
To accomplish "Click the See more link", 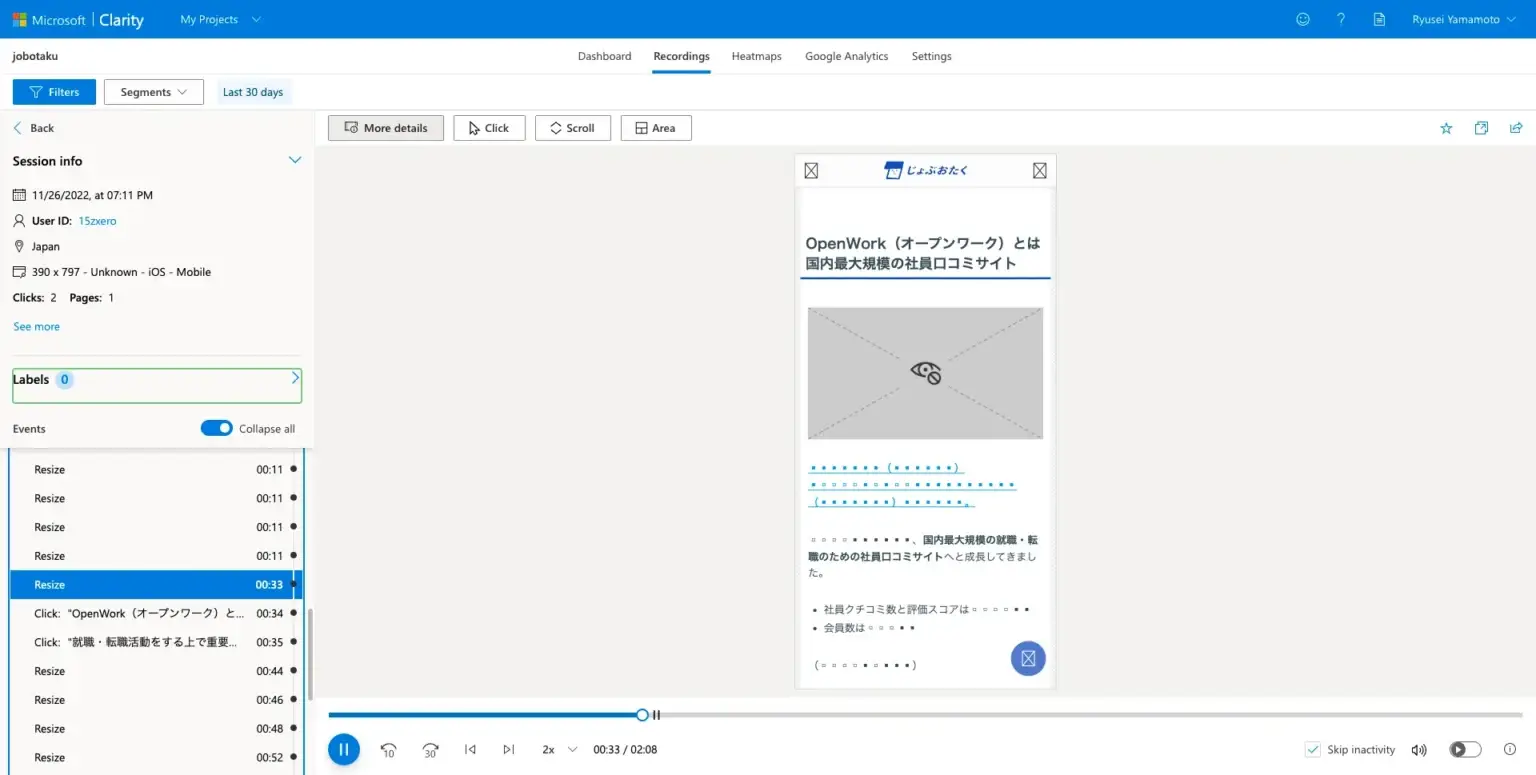I will (x=36, y=326).
